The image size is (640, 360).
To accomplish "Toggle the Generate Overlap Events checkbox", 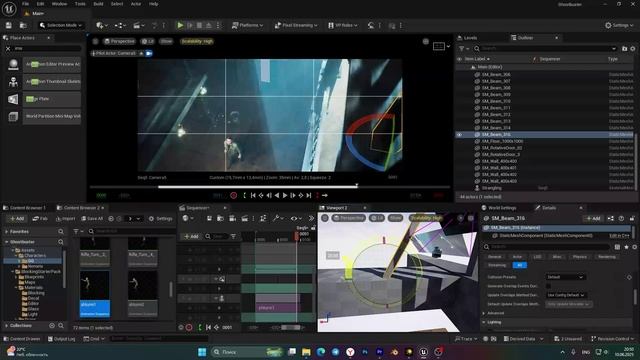I will tap(548, 286).
